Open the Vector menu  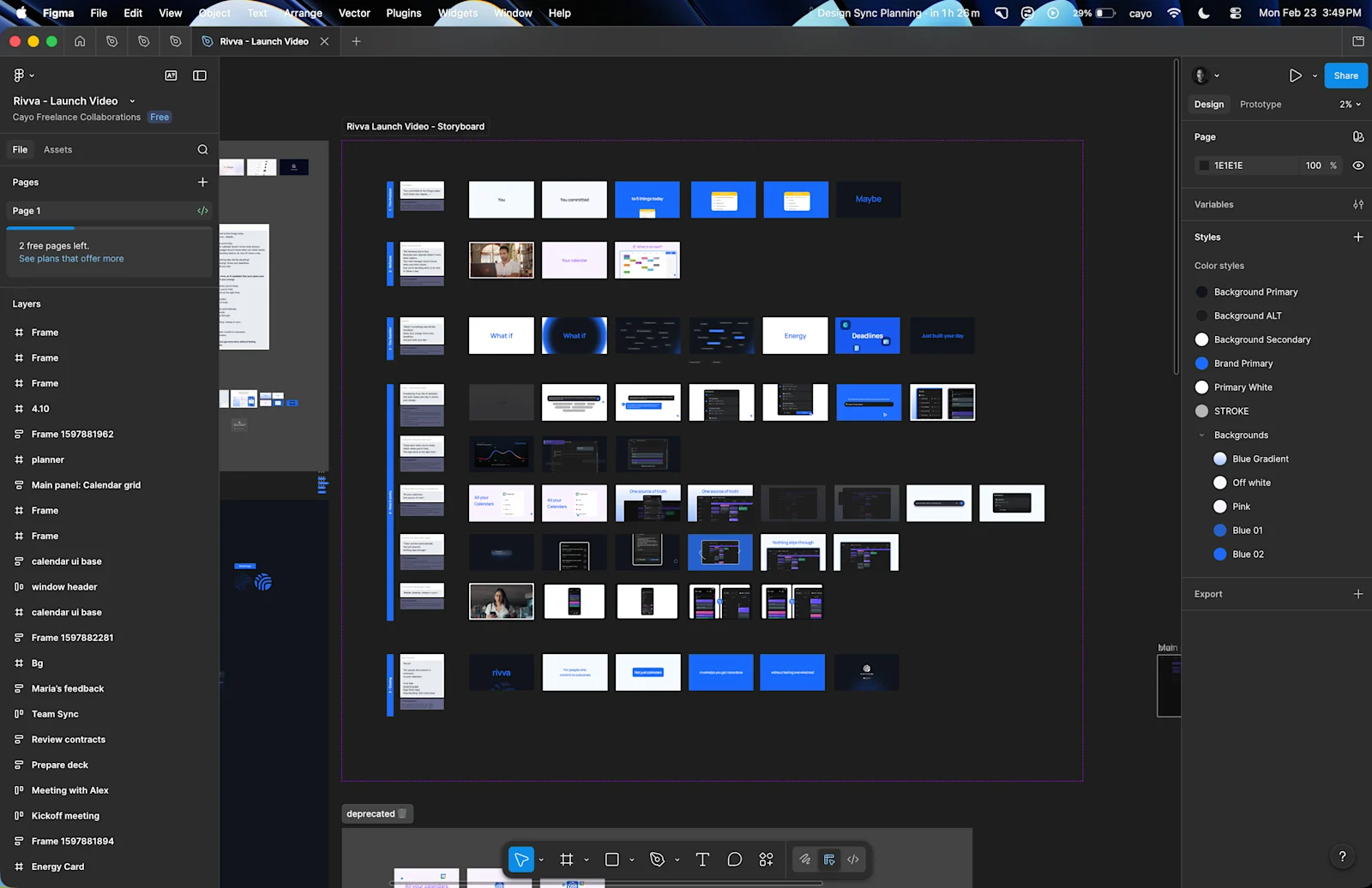(x=354, y=13)
